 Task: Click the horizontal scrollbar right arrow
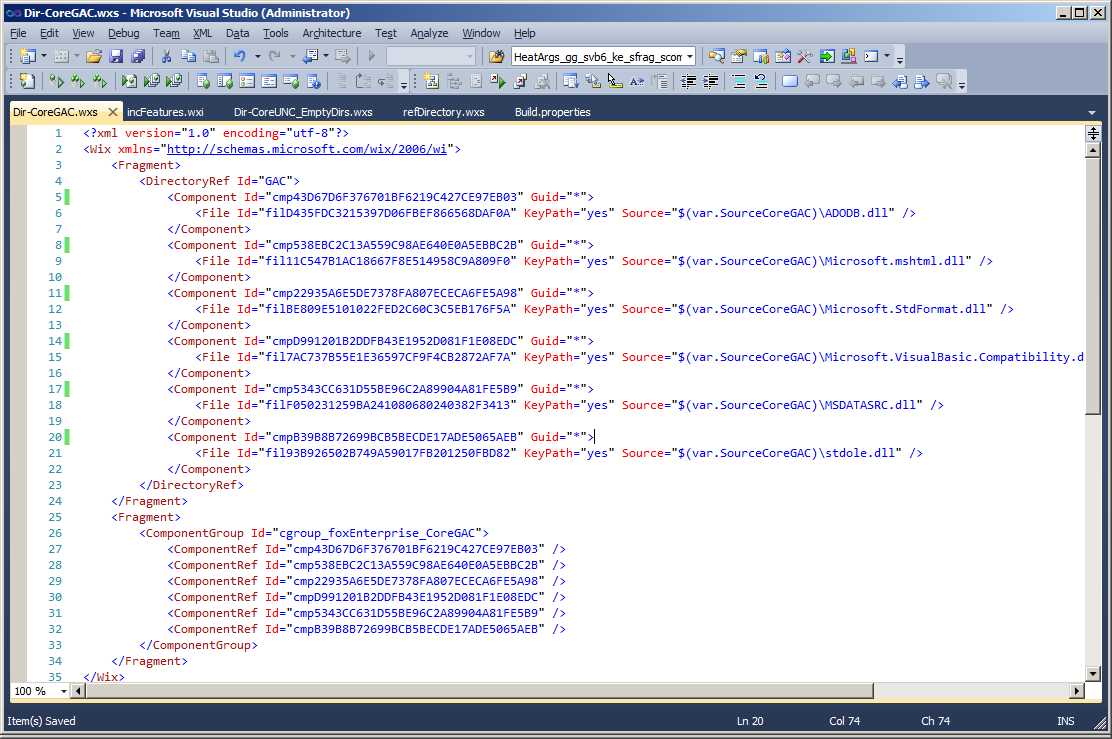tap(1077, 691)
